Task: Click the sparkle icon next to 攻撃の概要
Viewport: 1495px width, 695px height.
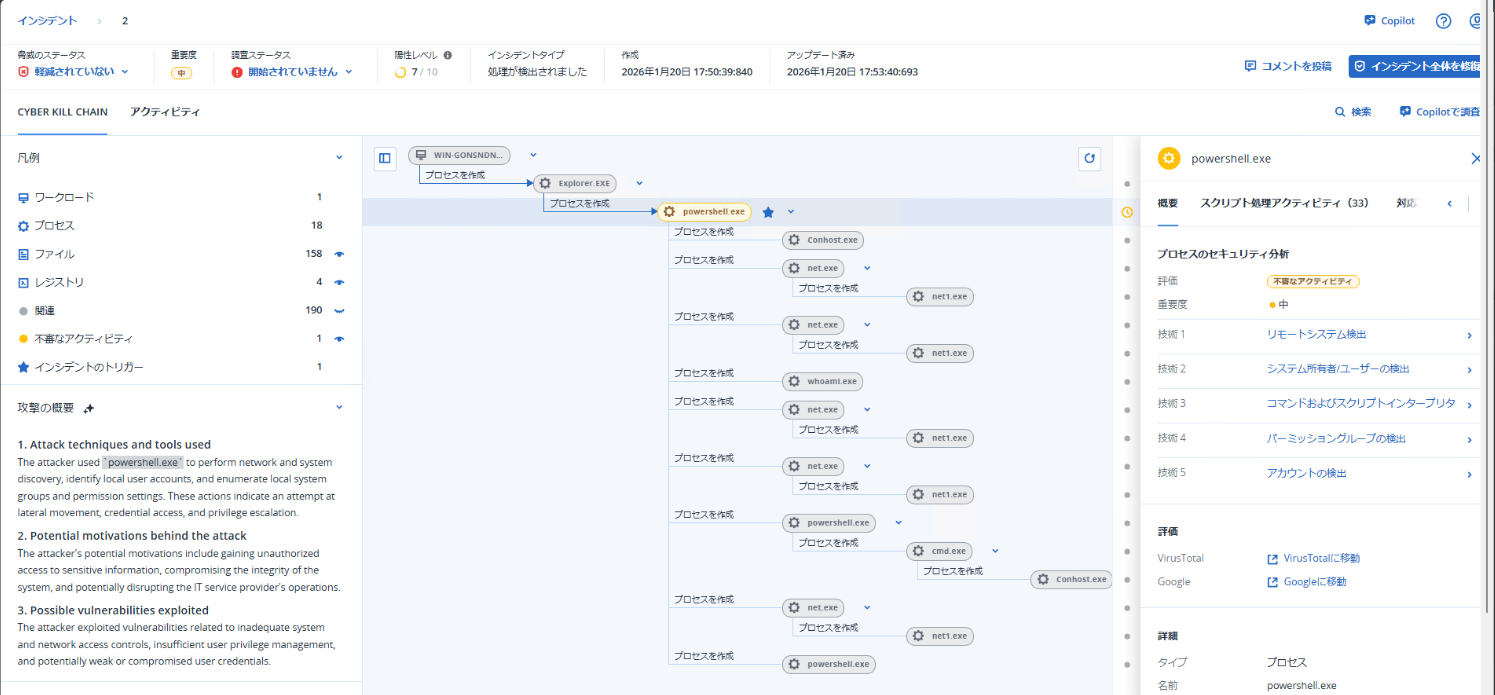Action: tap(89, 408)
